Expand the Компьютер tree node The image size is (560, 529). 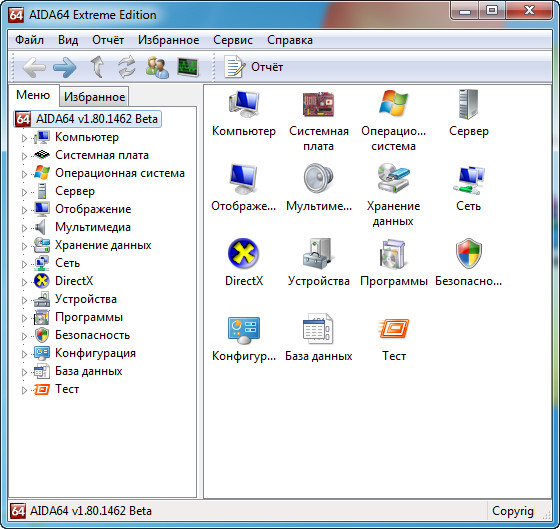24,138
